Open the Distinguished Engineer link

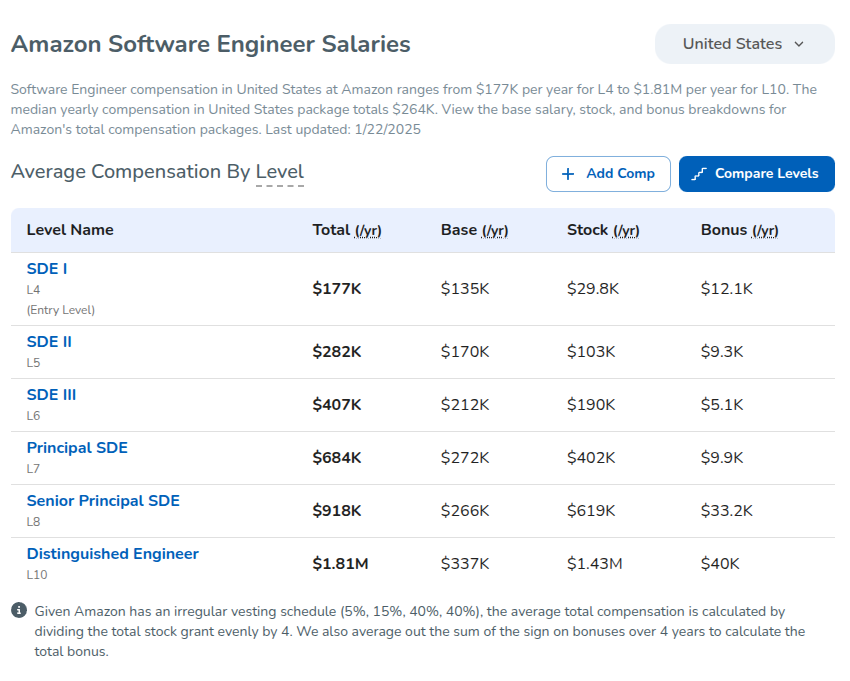point(113,554)
